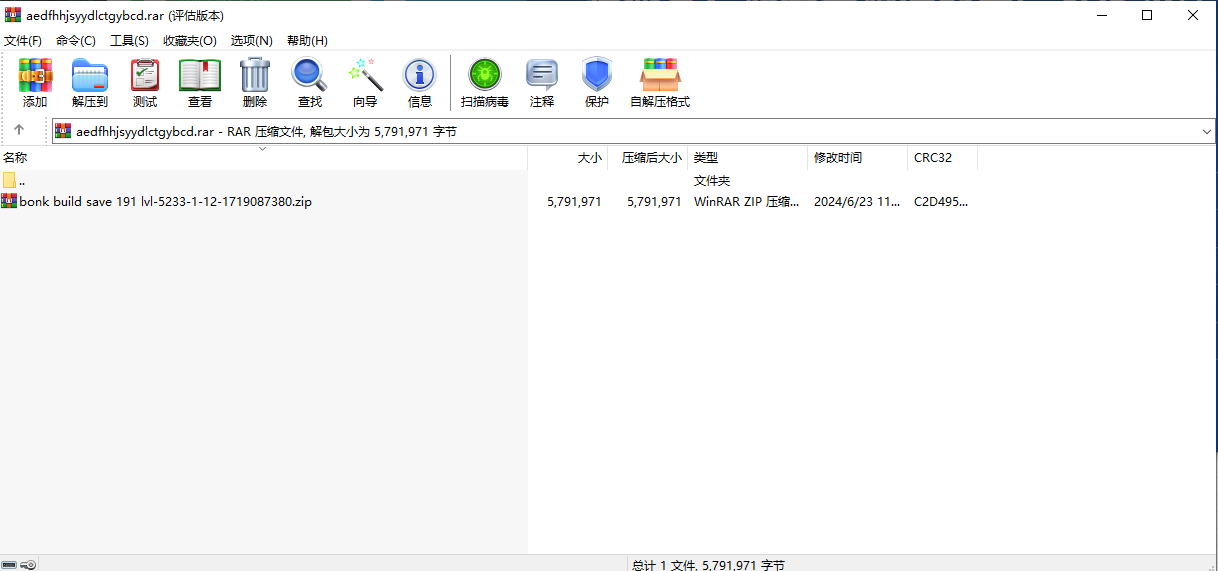The height and width of the screenshot is (571, 1218).
Task: Click the 保护 (Protect) shield icon
Action: pyautogui.click(x=597, y=75)
